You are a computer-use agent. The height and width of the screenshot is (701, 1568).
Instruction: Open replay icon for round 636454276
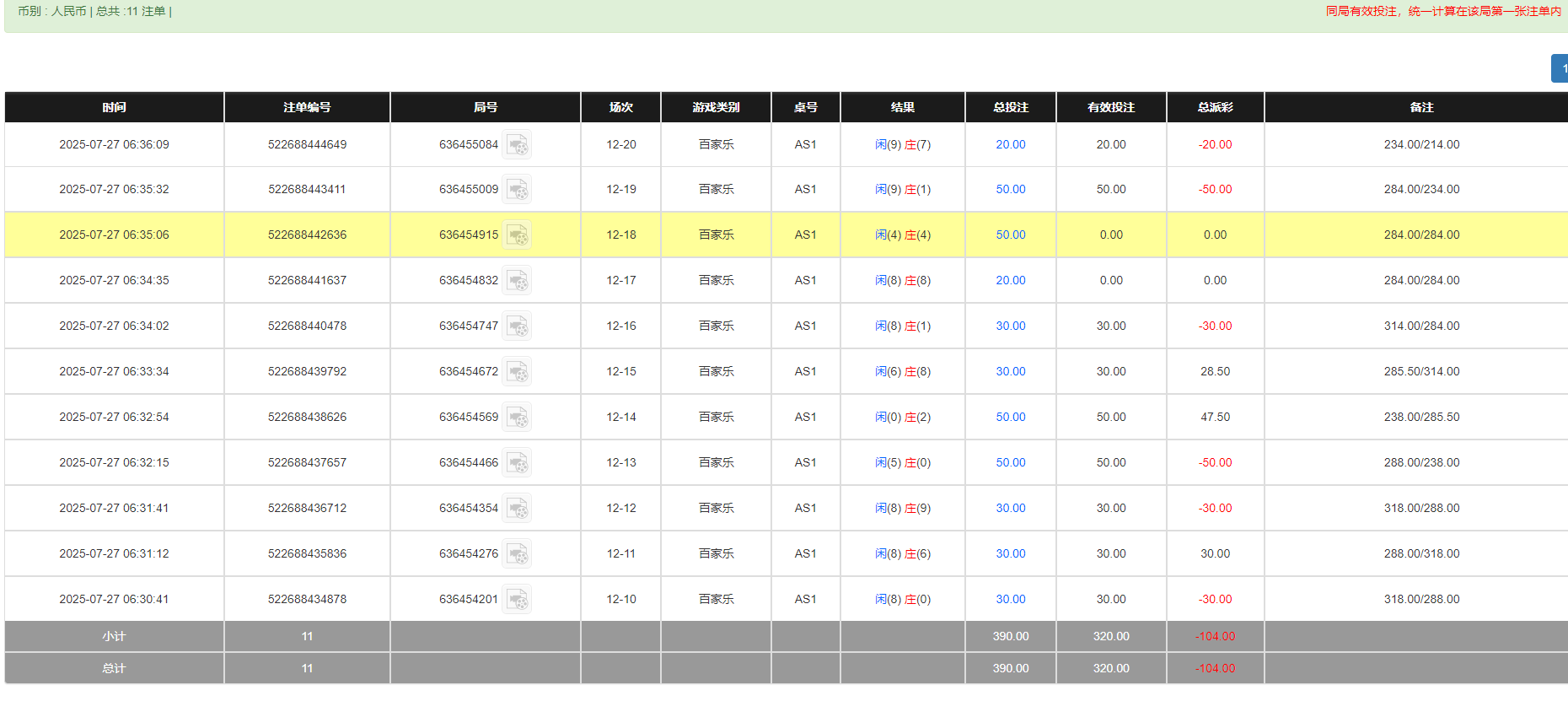pos(517,554)
